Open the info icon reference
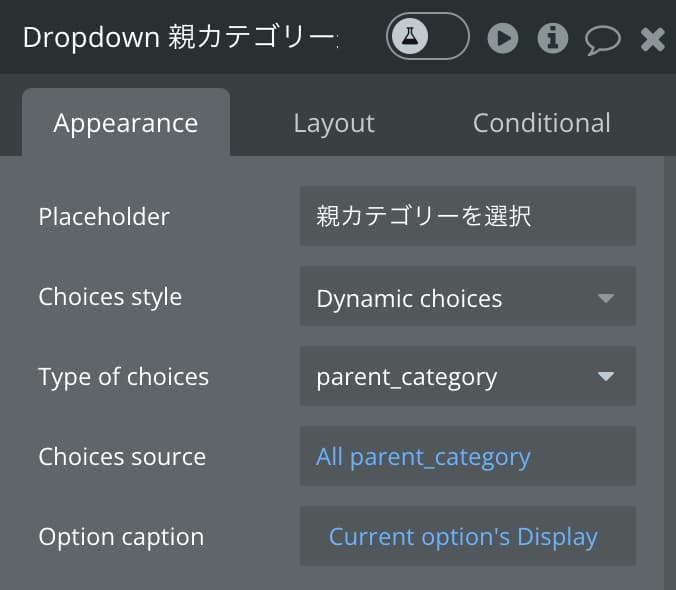The height and width of the screenshot is (590, 676). [x=552, y=38]
